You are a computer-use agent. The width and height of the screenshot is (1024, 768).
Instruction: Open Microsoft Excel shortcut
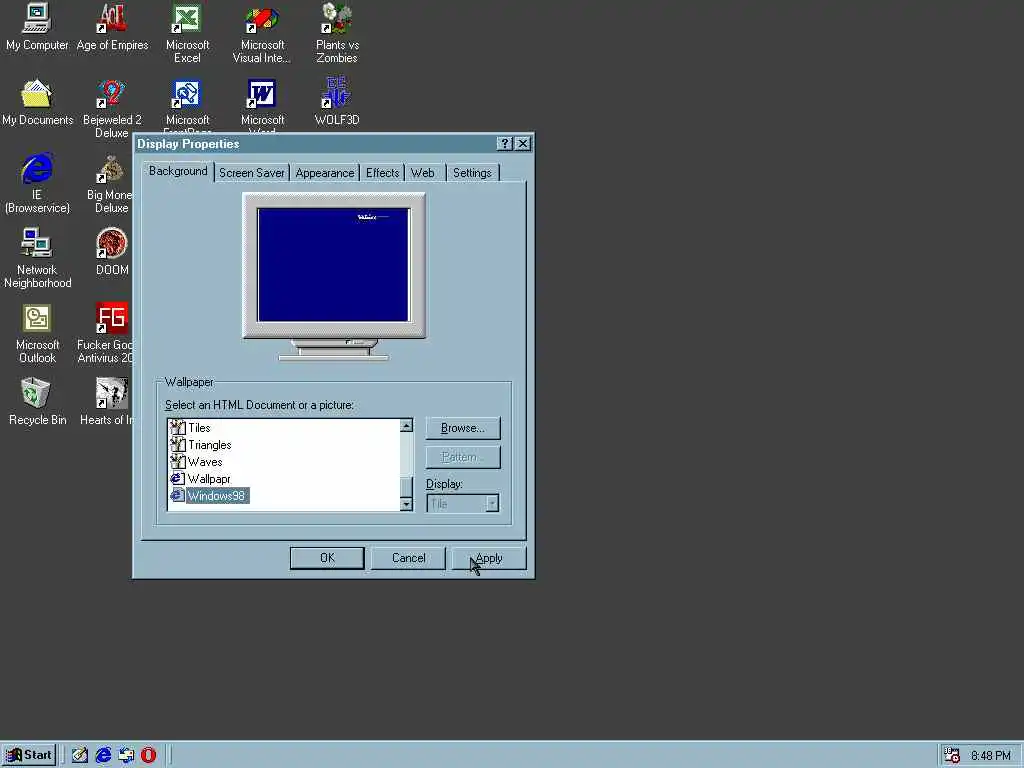pos(187,33)
